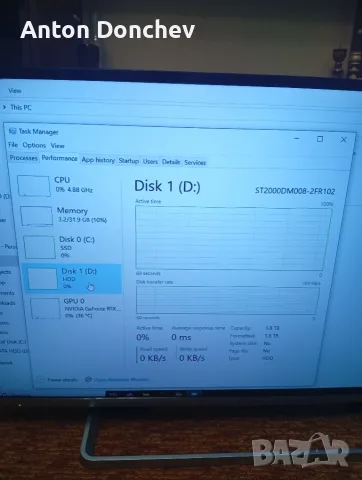The image size is (362, 480).
Task: Open Resource Monitor link
Action: click(121, 380)
